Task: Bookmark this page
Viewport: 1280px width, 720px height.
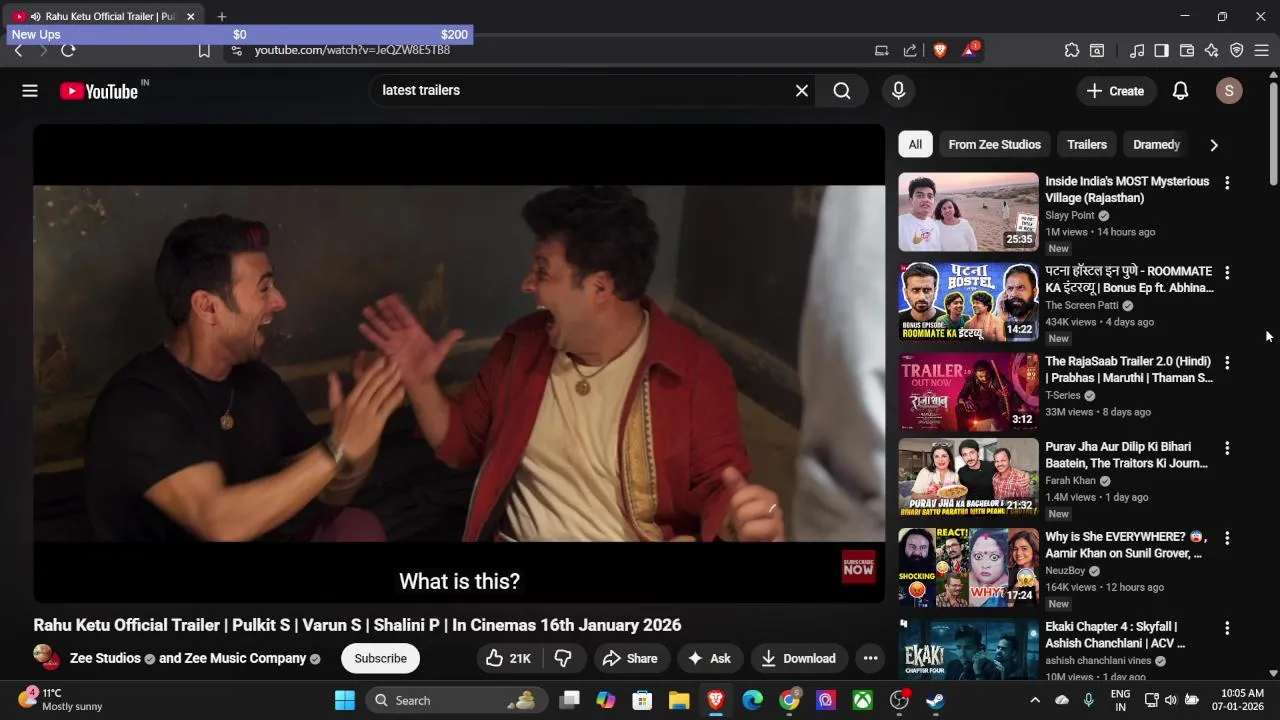Action: [204, 50]
